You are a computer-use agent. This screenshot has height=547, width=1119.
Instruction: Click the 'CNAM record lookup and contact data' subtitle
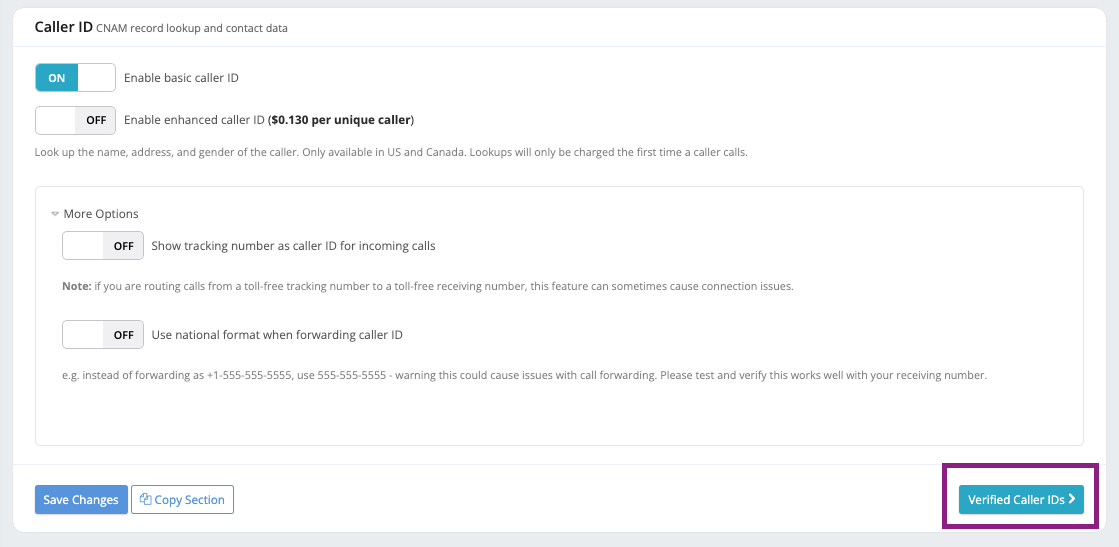point(192,29)
